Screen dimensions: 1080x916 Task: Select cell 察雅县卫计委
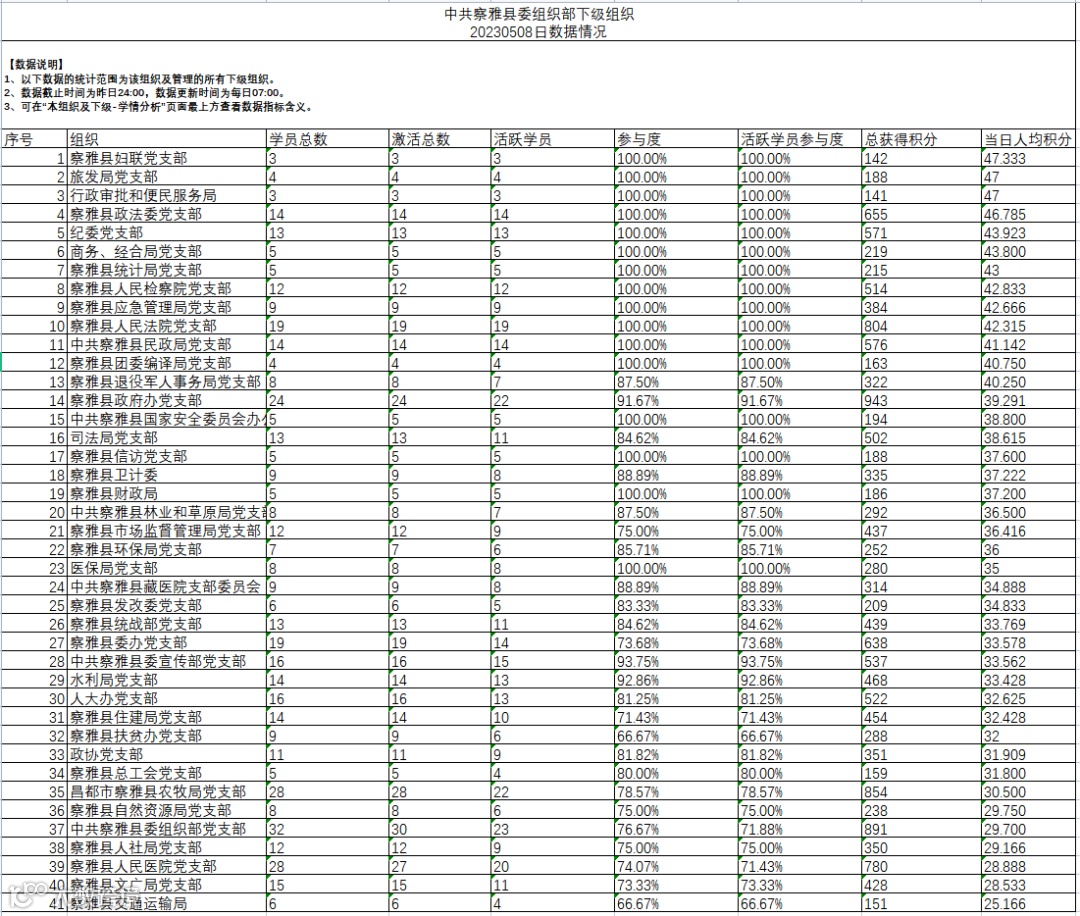(x=167, y=475)
